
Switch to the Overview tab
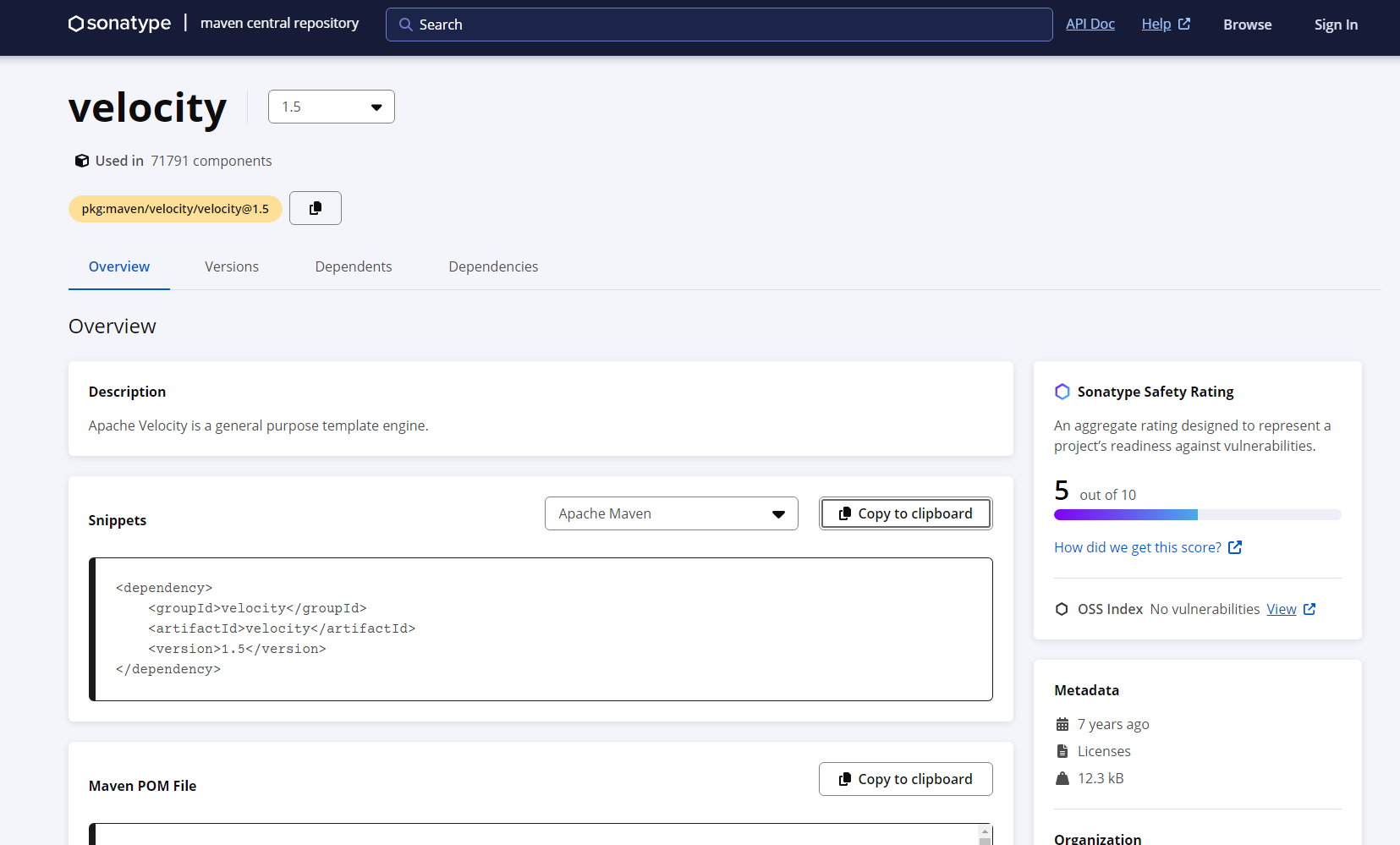pyautogui.click(x=119, y=266)
